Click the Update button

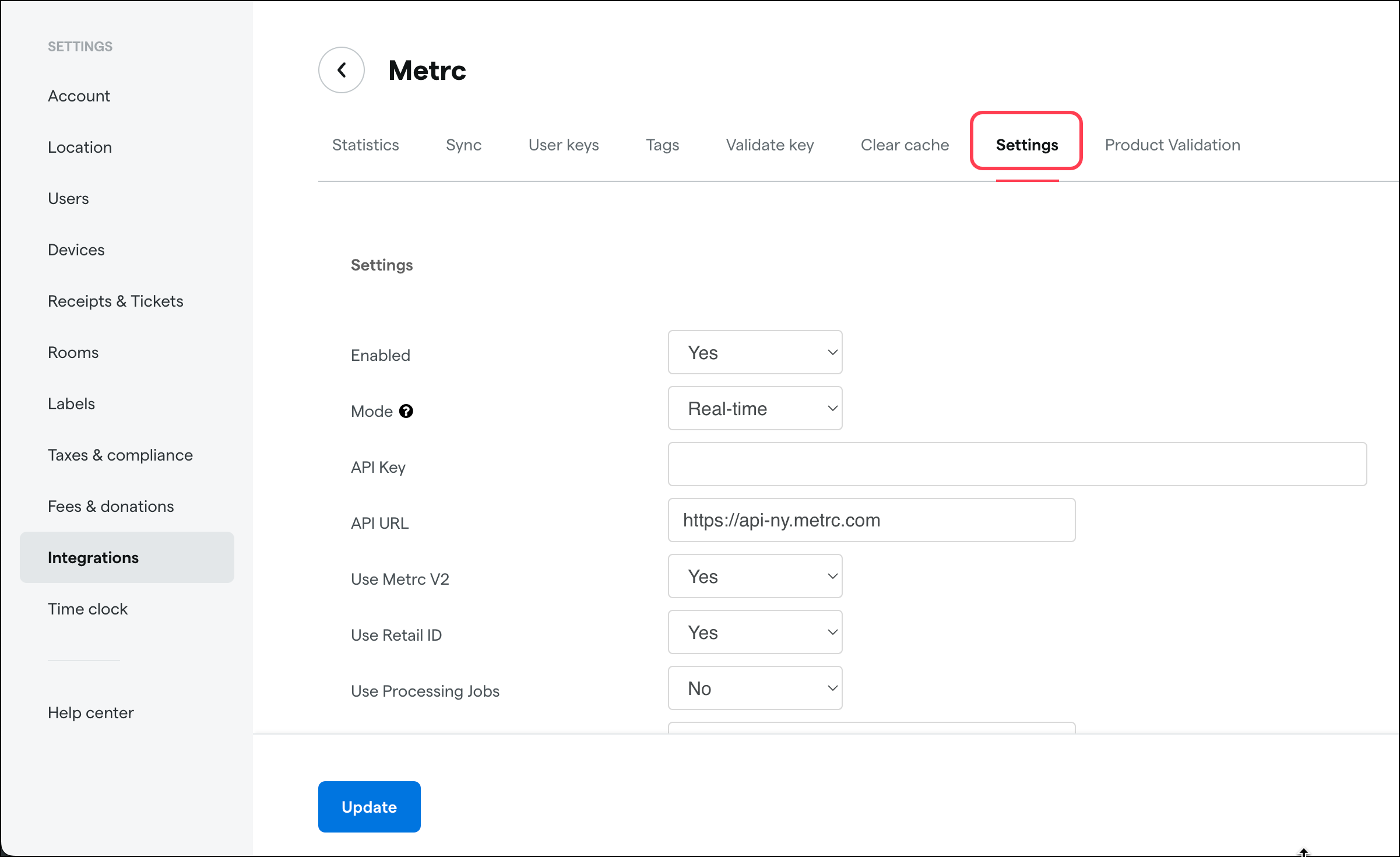369,806
